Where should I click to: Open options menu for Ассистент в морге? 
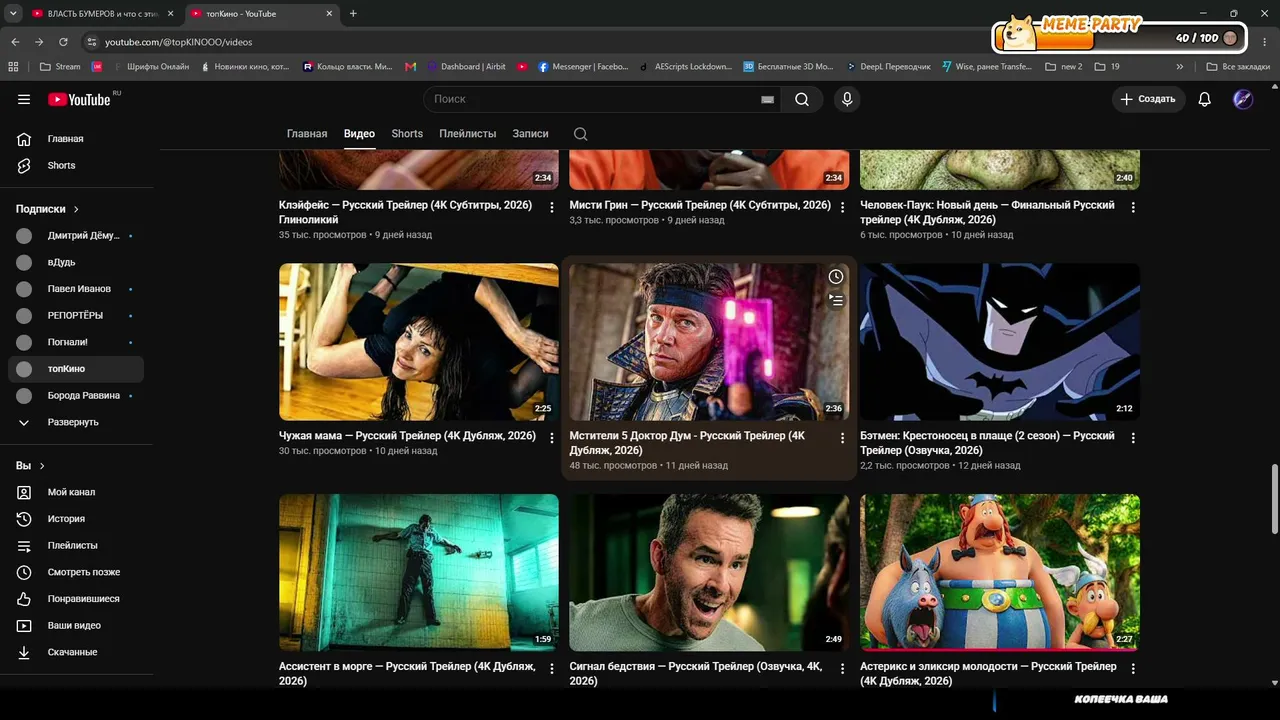pos(552,668)
